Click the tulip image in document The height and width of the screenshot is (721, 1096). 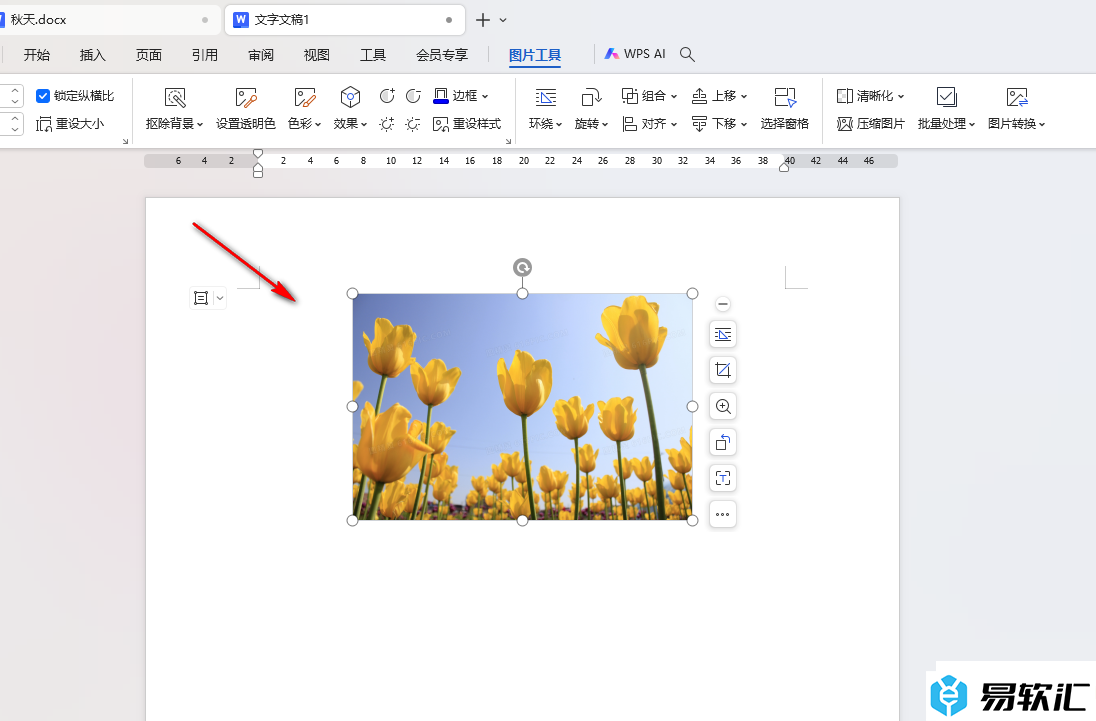coord(522,407)
